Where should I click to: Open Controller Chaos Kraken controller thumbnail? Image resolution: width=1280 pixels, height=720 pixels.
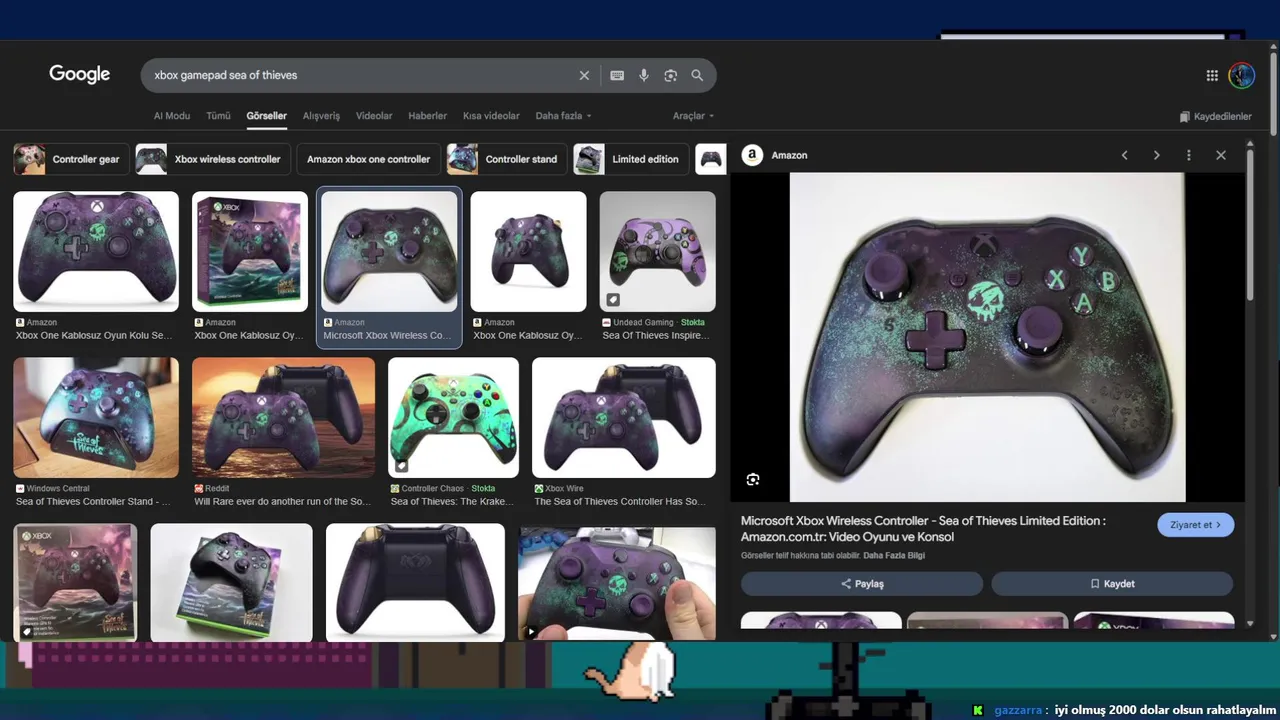point(453,418)
